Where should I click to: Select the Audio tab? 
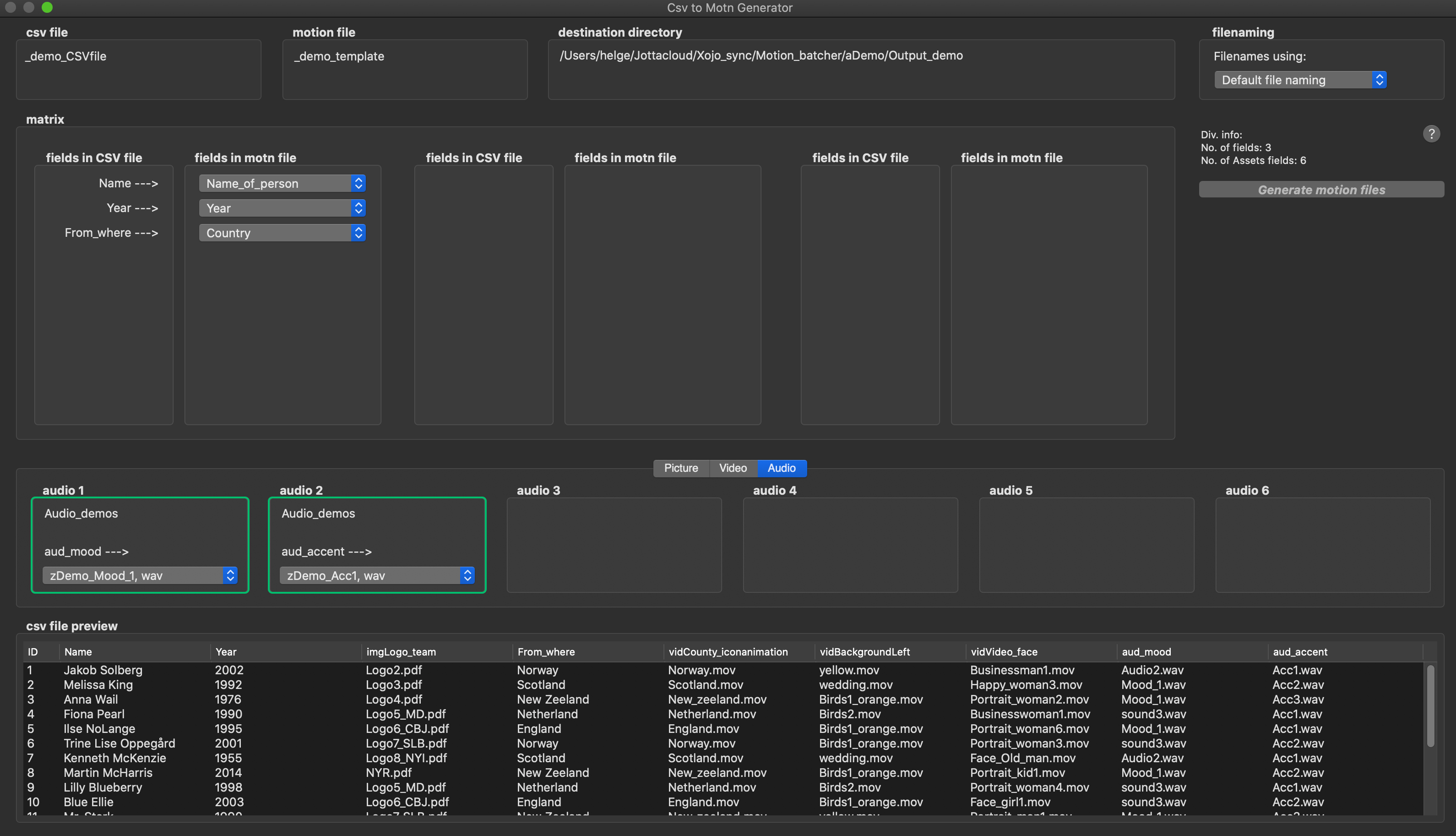point(782,468)
